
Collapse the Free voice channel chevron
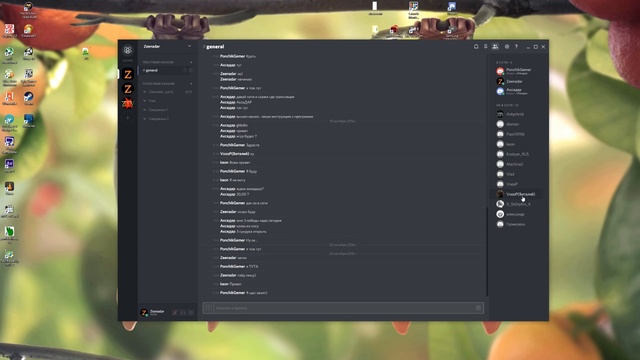click(144, 101)
